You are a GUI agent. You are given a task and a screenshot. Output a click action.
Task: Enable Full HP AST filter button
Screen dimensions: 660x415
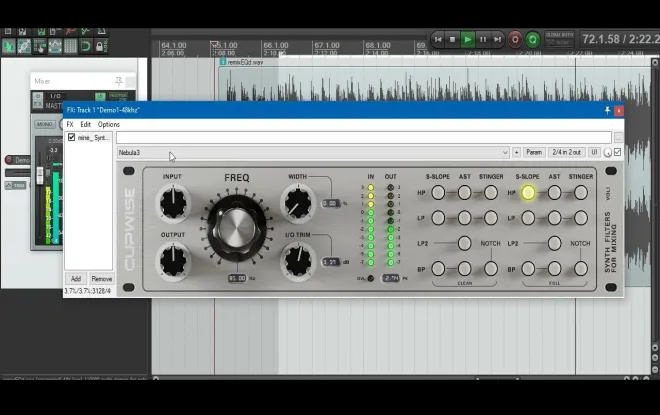coord(554,193)
